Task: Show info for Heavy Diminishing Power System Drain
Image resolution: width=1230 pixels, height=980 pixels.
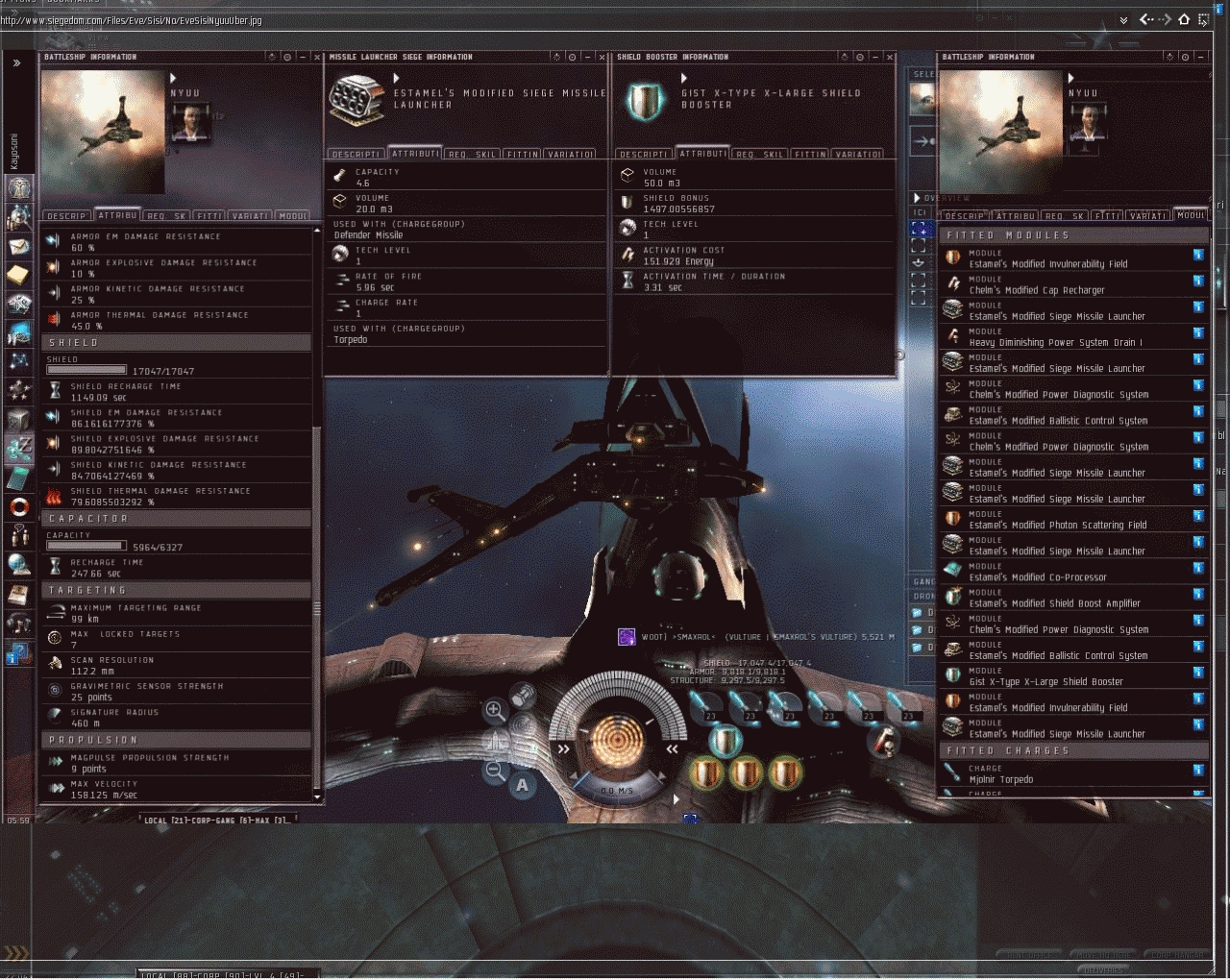Action: tap(1198, 333)
